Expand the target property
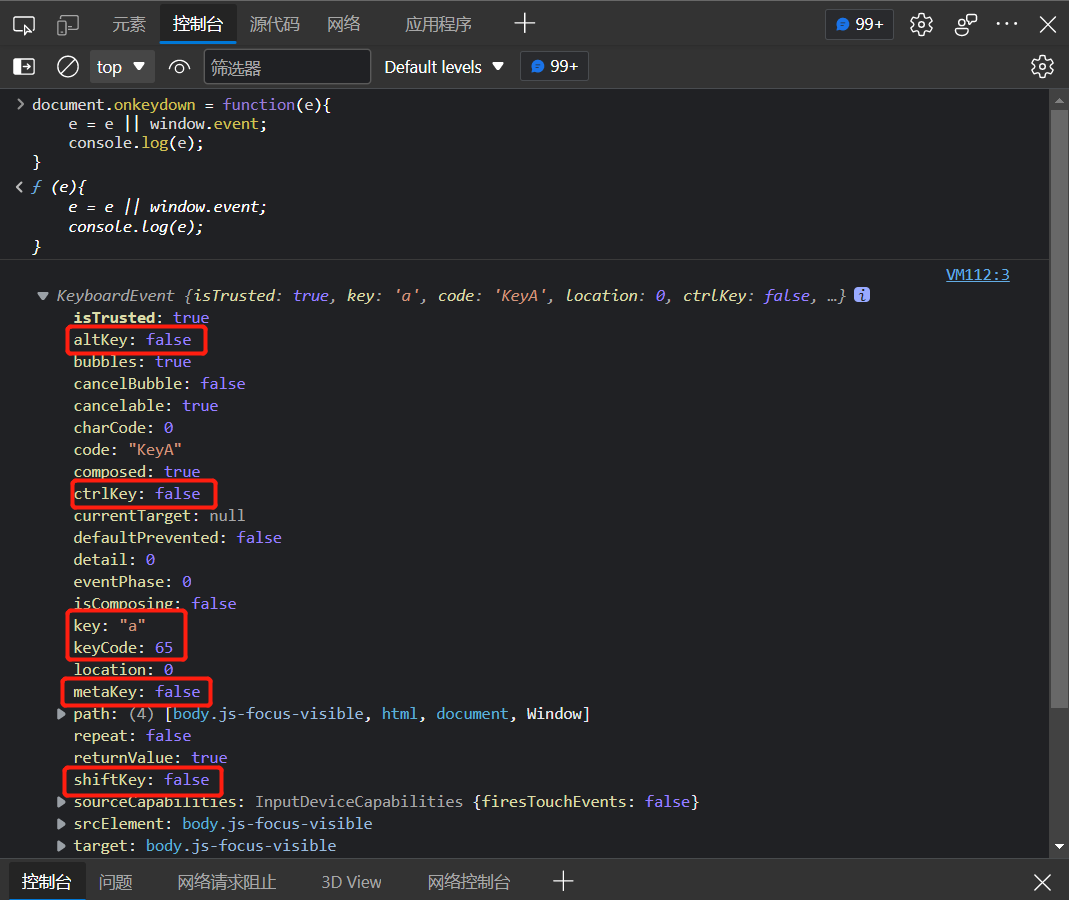 [x=61, y=845]
